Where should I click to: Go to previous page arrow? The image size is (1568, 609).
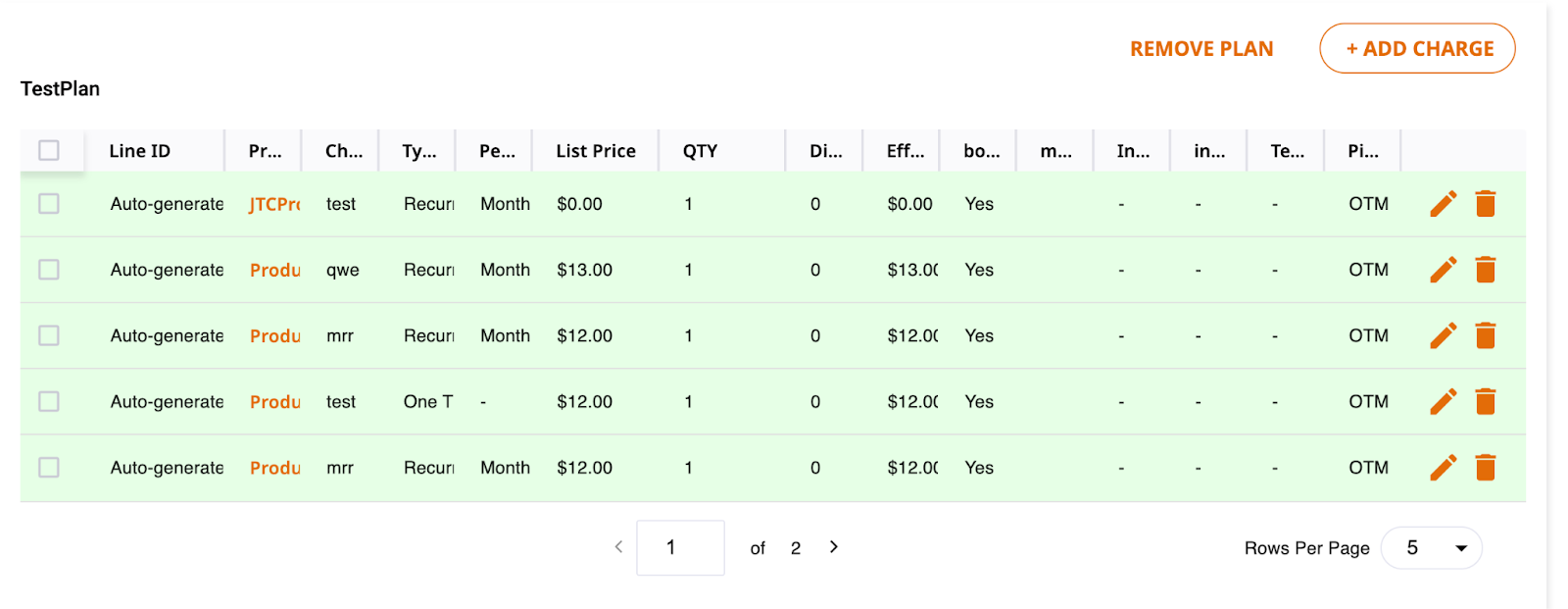(618, 547)
